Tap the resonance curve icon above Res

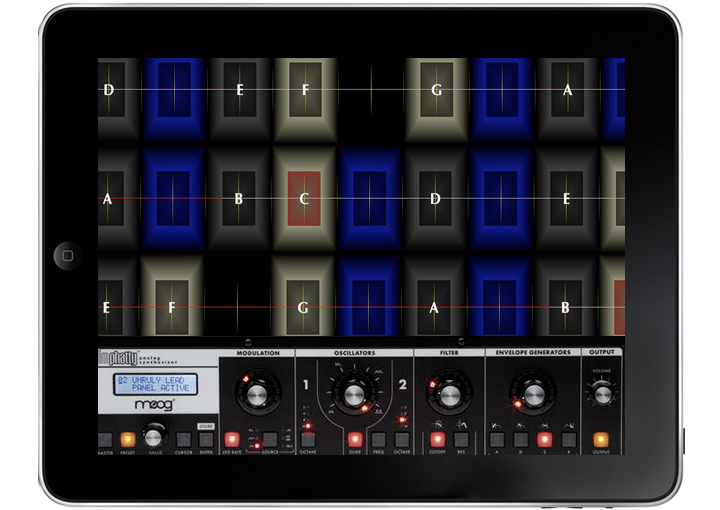click(x=461, y=425)
